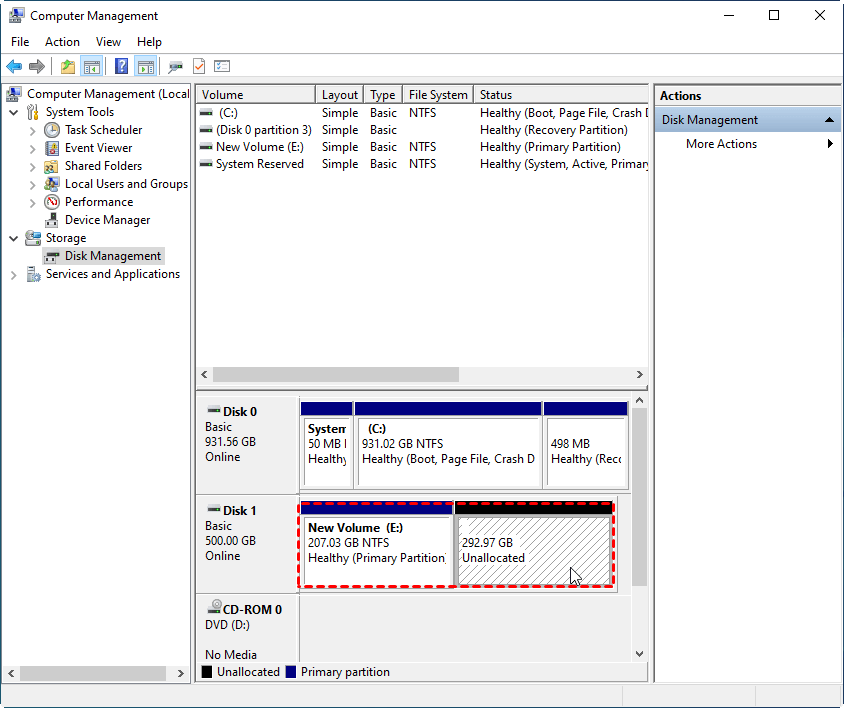
Task: Click the volume list horizontal scrollbar
Action: (336, 375)
